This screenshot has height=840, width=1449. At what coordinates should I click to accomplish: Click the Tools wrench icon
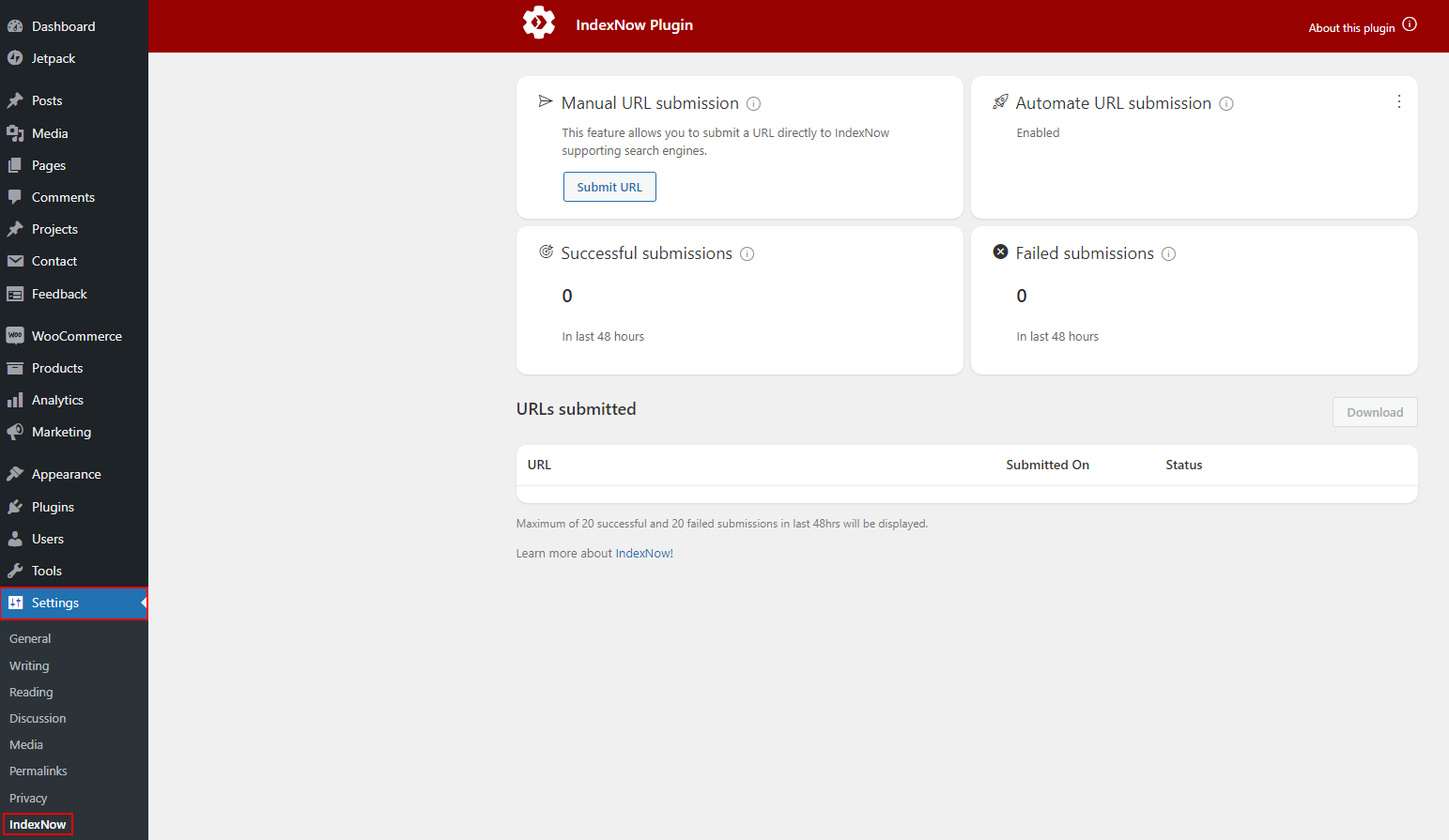tap(15, 571)
